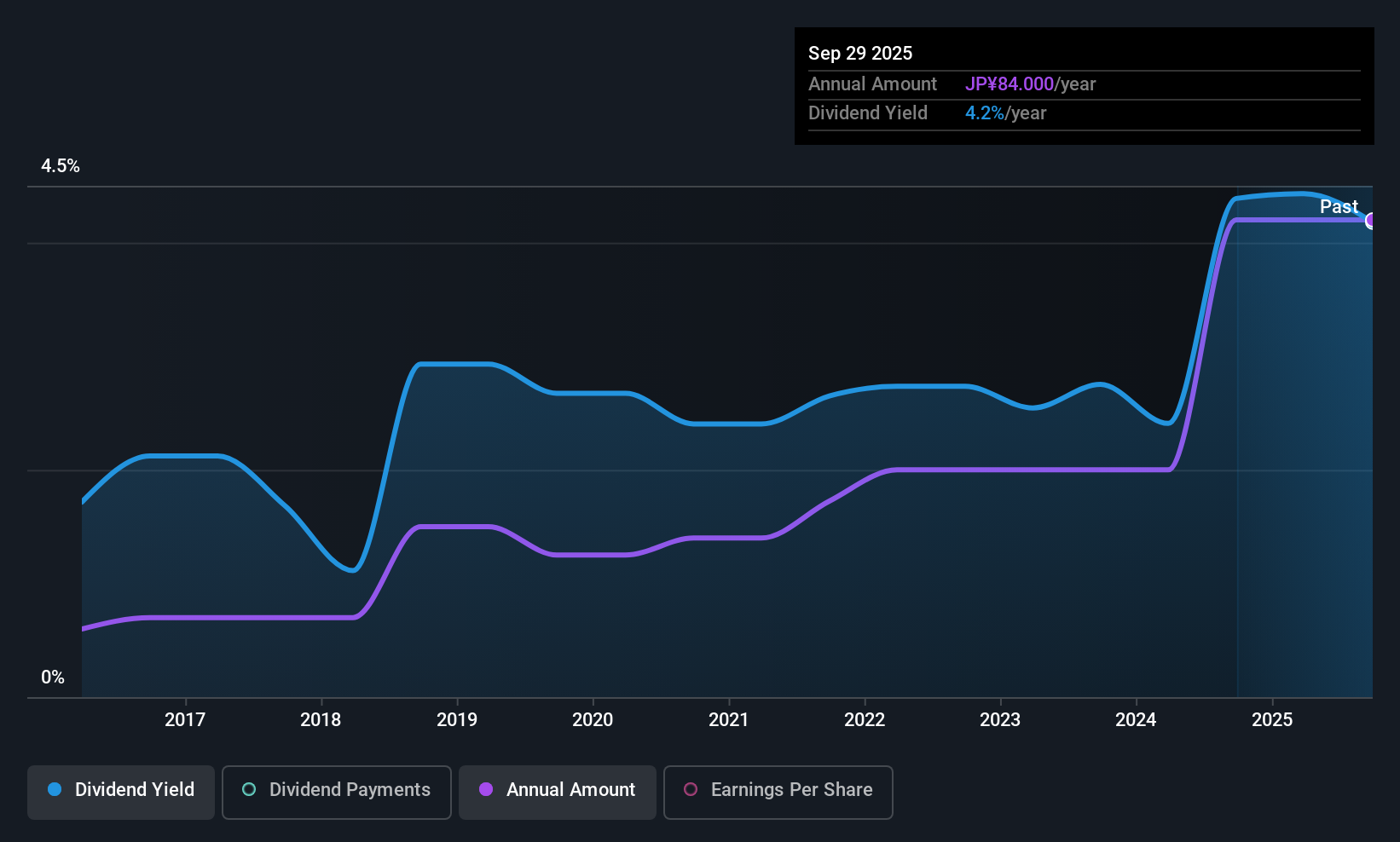Select the 4.5% axis label

61,166
